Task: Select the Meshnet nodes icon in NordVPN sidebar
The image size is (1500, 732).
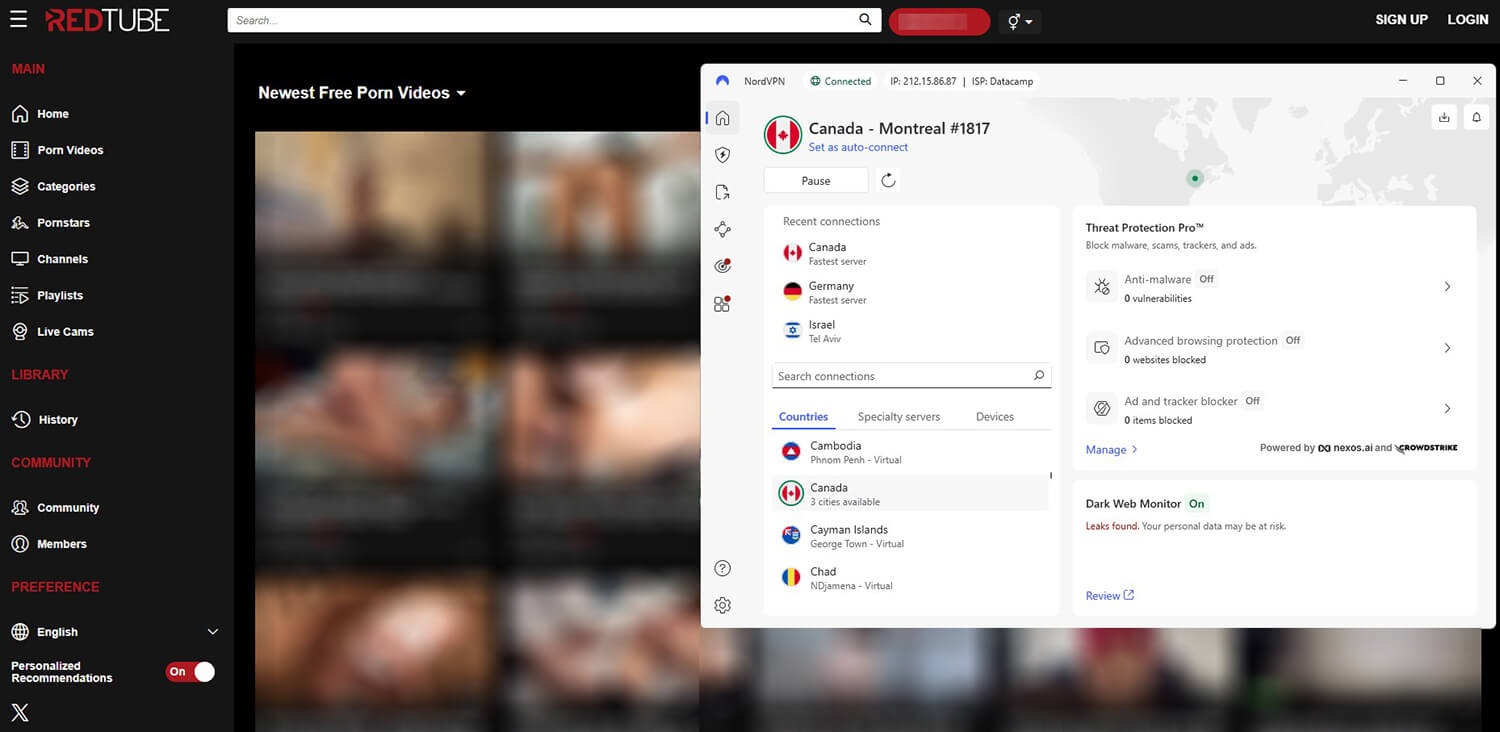Action: pos(722,229)
